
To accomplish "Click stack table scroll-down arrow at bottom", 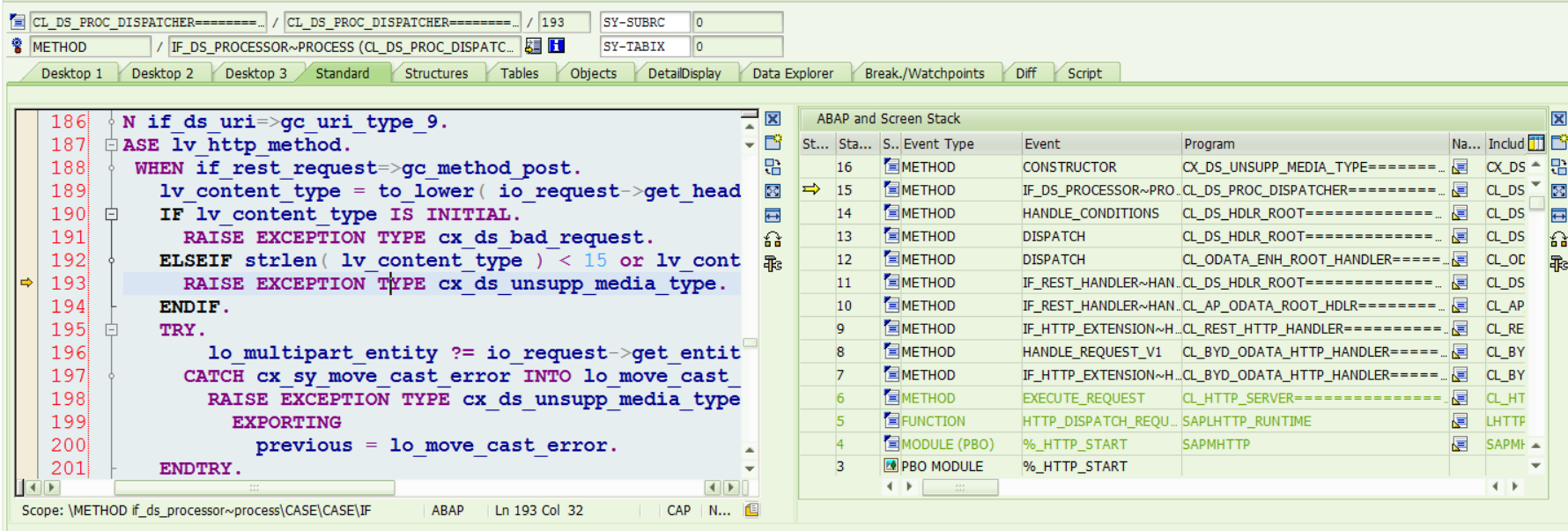I will click(x=1535, y=466).
